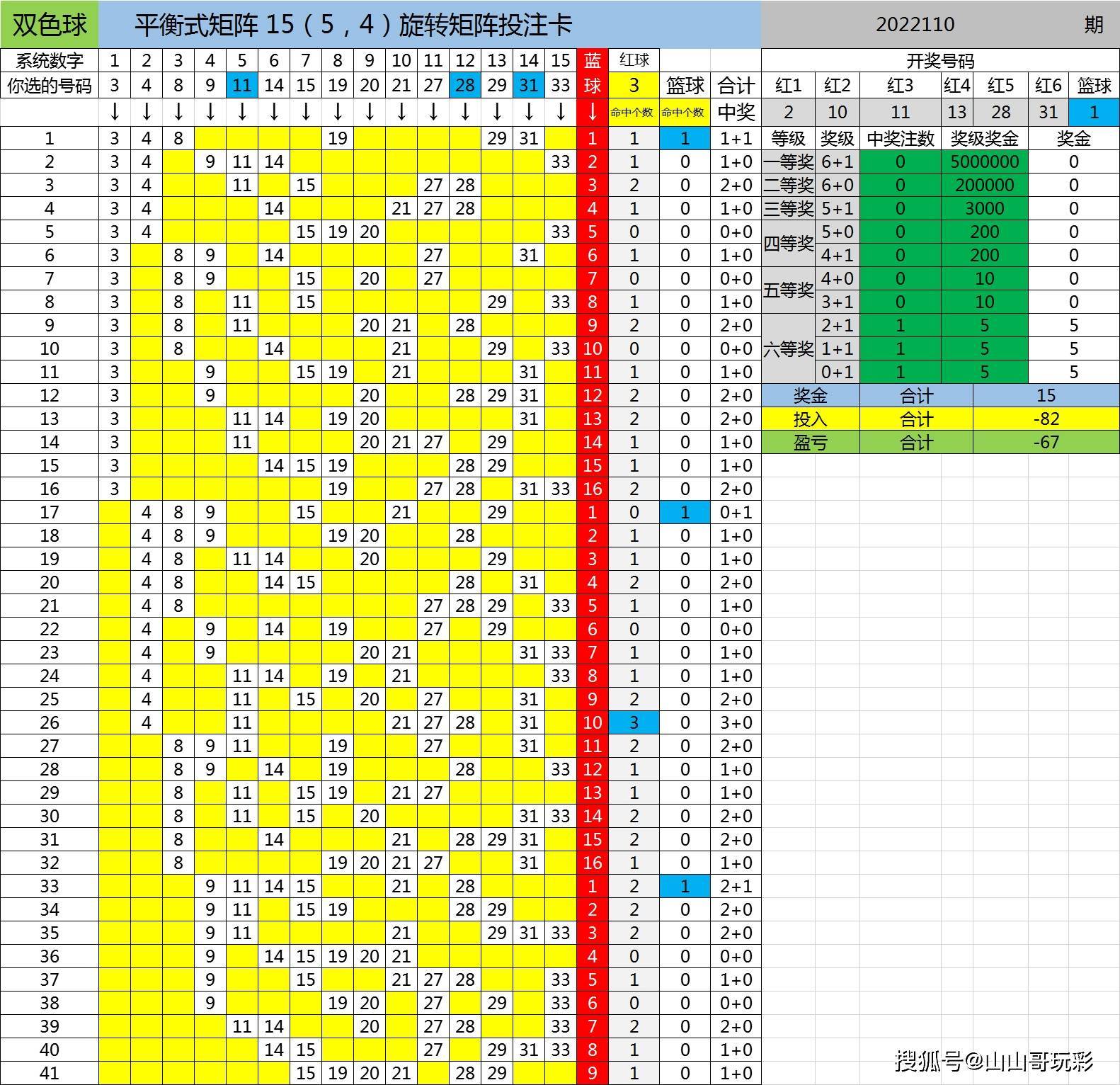
Task: Click the 0+1 award level cell
Action: 837,373
